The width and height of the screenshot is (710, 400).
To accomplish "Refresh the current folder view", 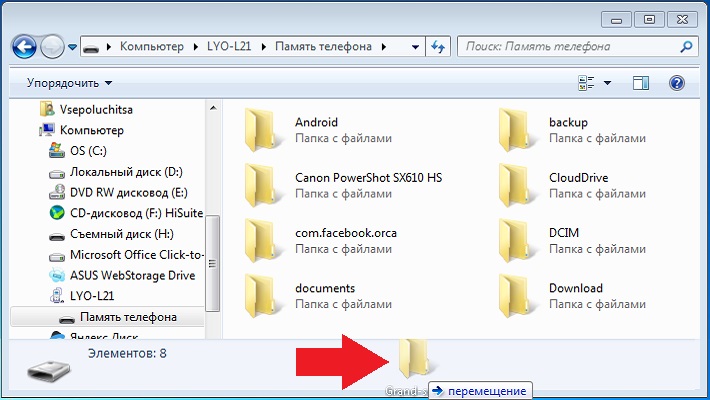I will (437, 46).
